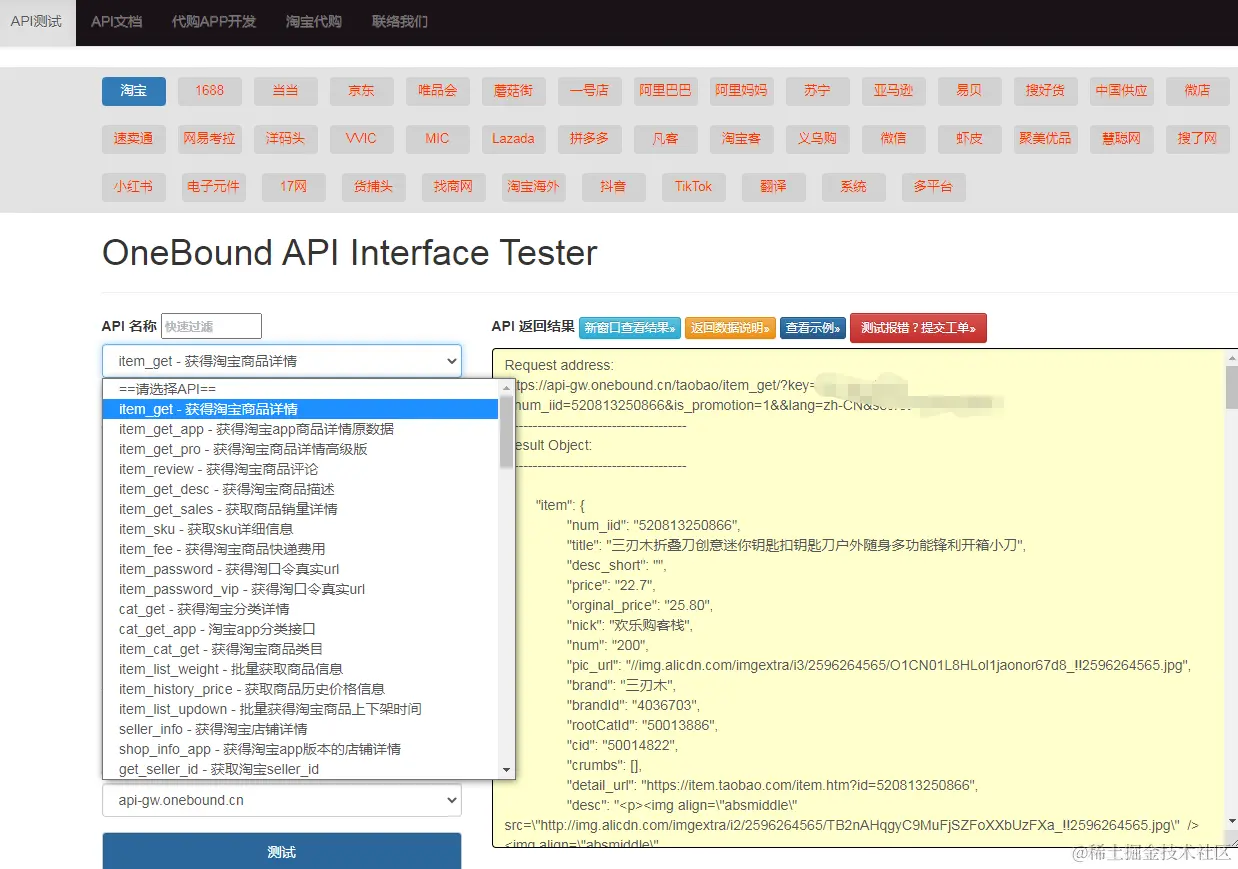1238x869 pixels.
Task: Select the 中国供应 platform button
Action: (x=1122, y=90)
